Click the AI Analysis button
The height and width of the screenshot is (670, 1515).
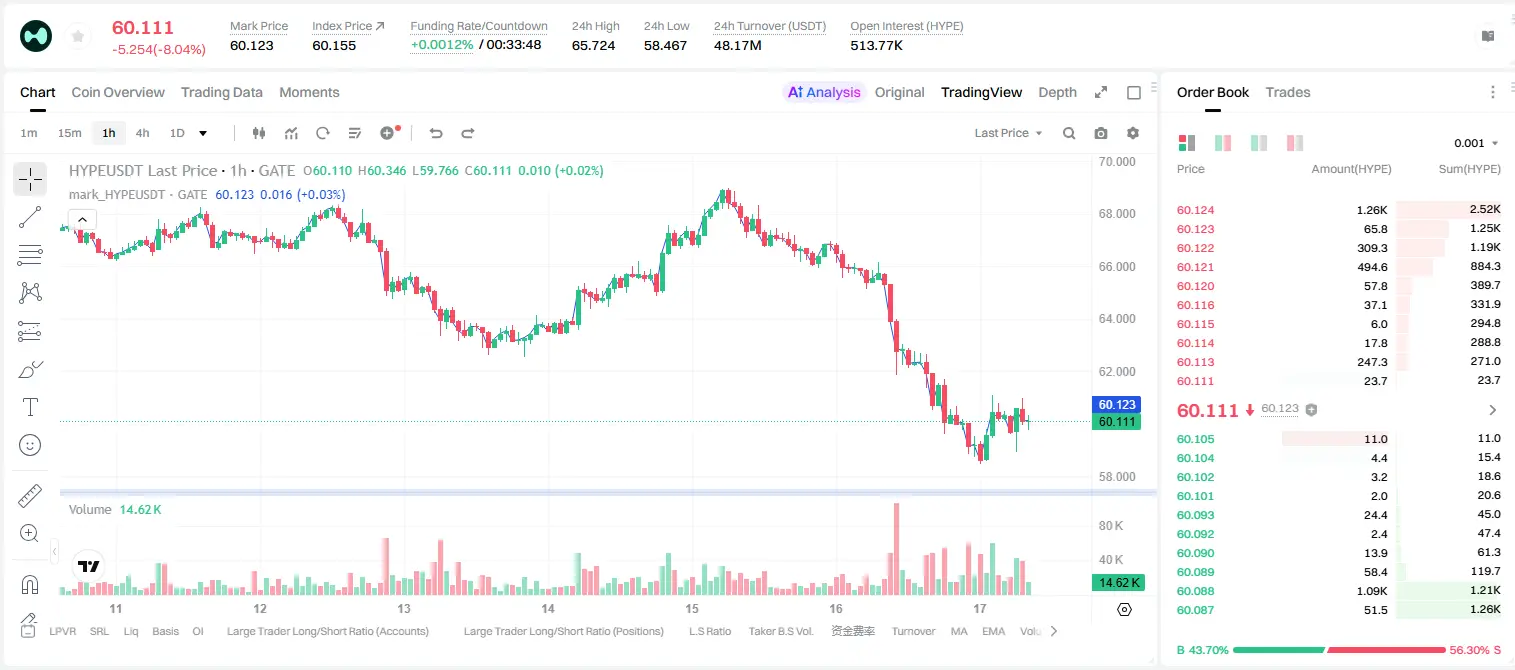823,92
